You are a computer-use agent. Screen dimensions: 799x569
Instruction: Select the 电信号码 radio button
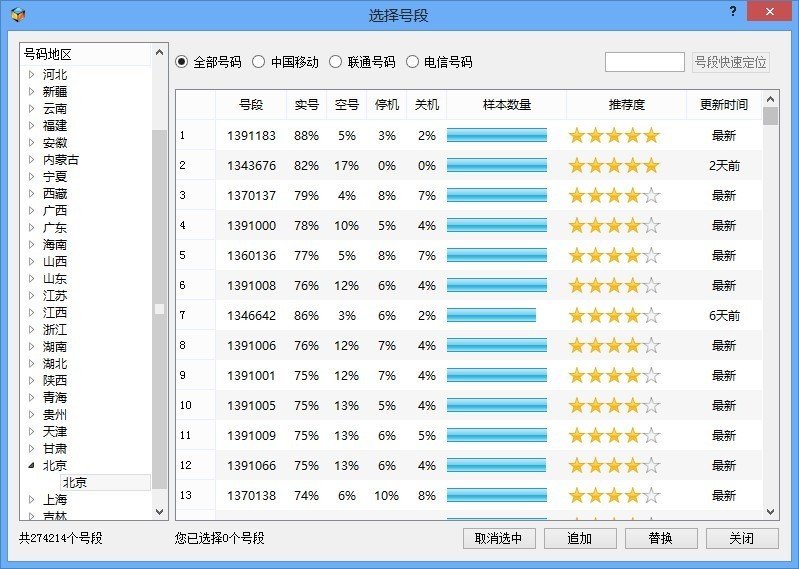coord(412,62)
